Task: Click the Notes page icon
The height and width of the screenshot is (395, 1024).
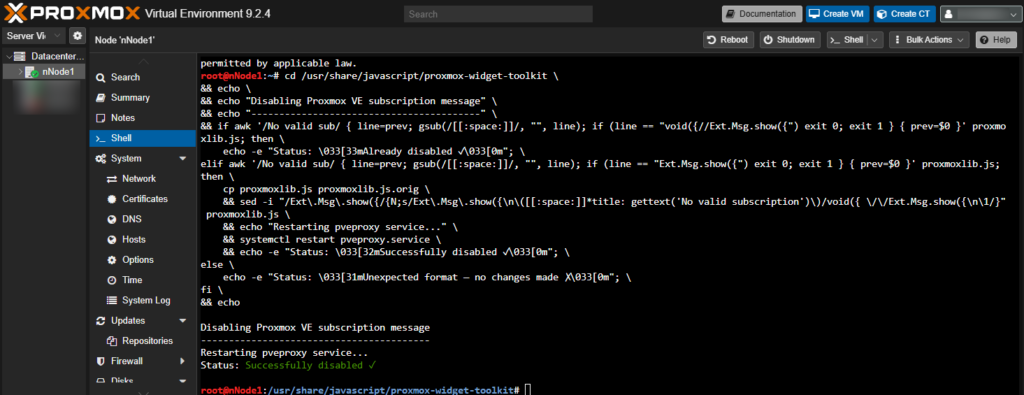Action: (101, 118)
